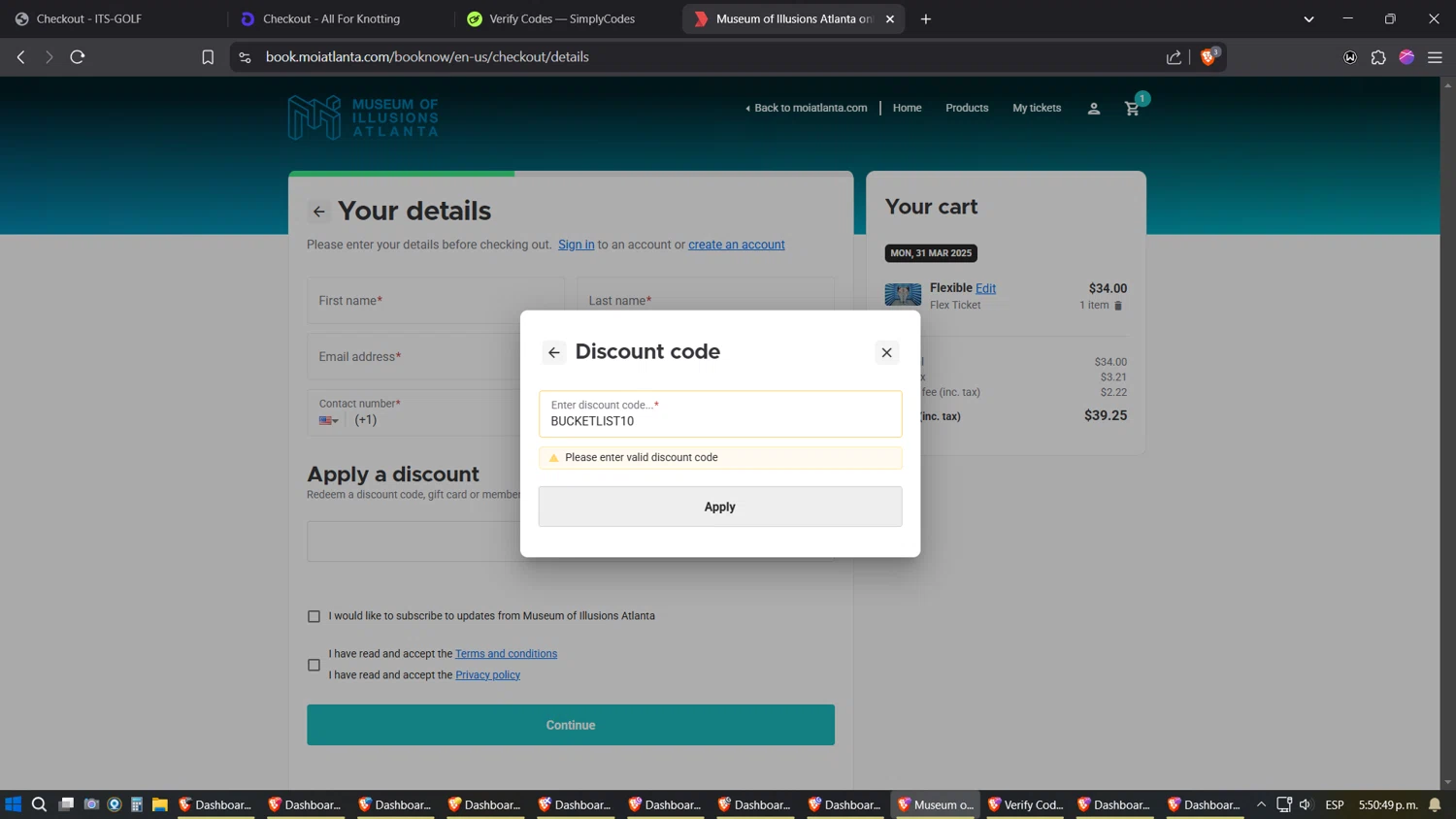Switch to Checkout - All For Knotting tab
Screen dimensions: 1456x819
click(x=340, y=18)
